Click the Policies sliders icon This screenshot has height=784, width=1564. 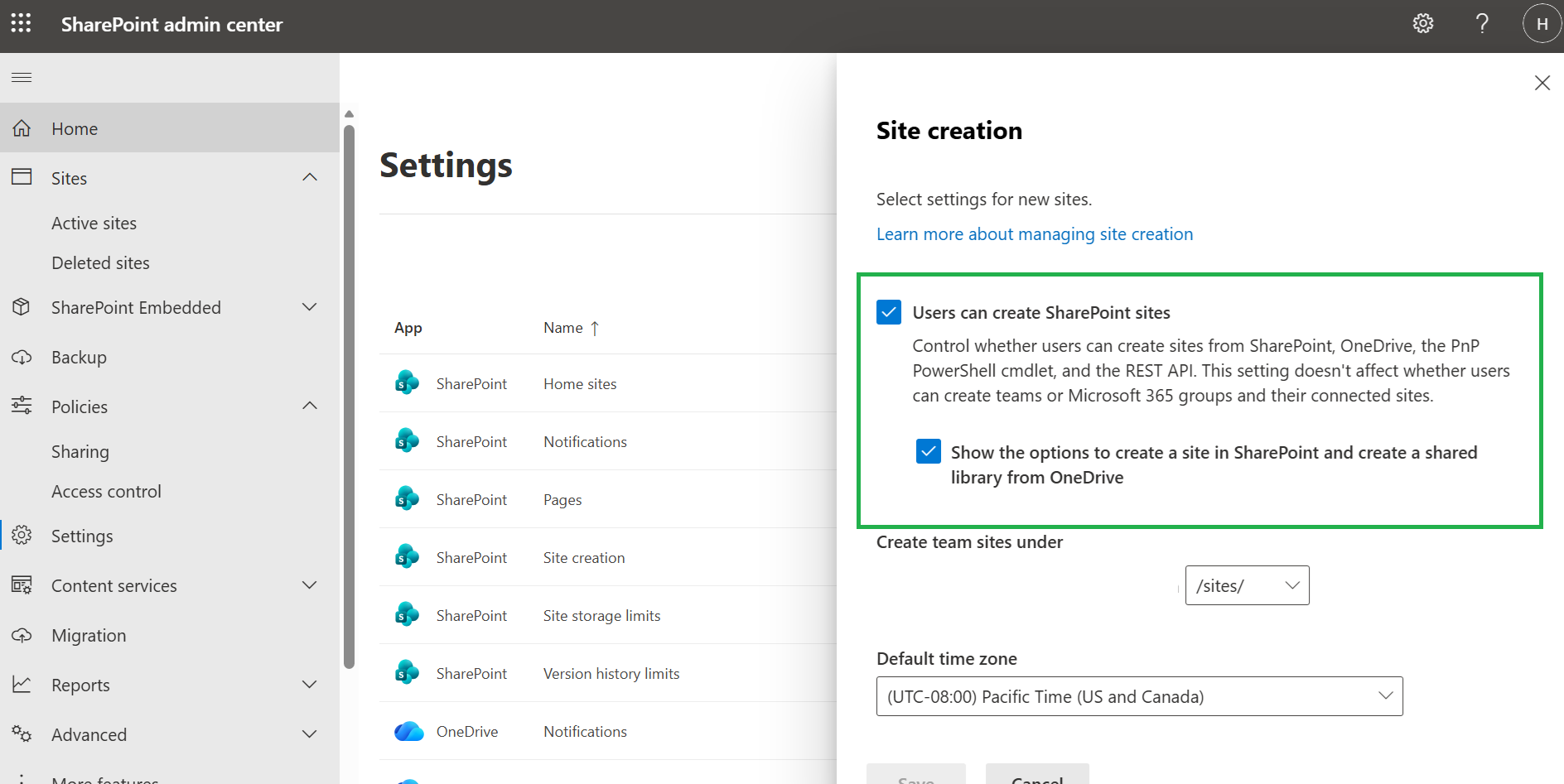[22, 406]
